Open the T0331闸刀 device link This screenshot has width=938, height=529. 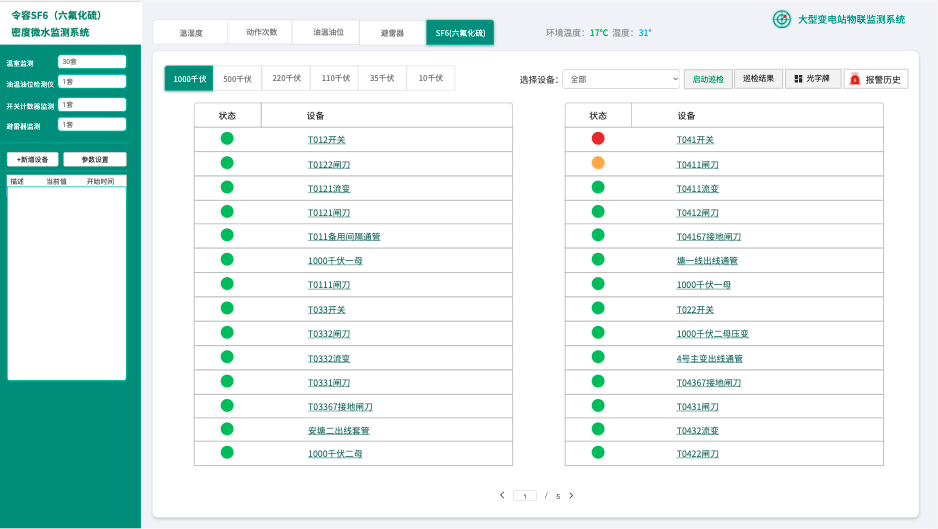(x=329, y=383)
